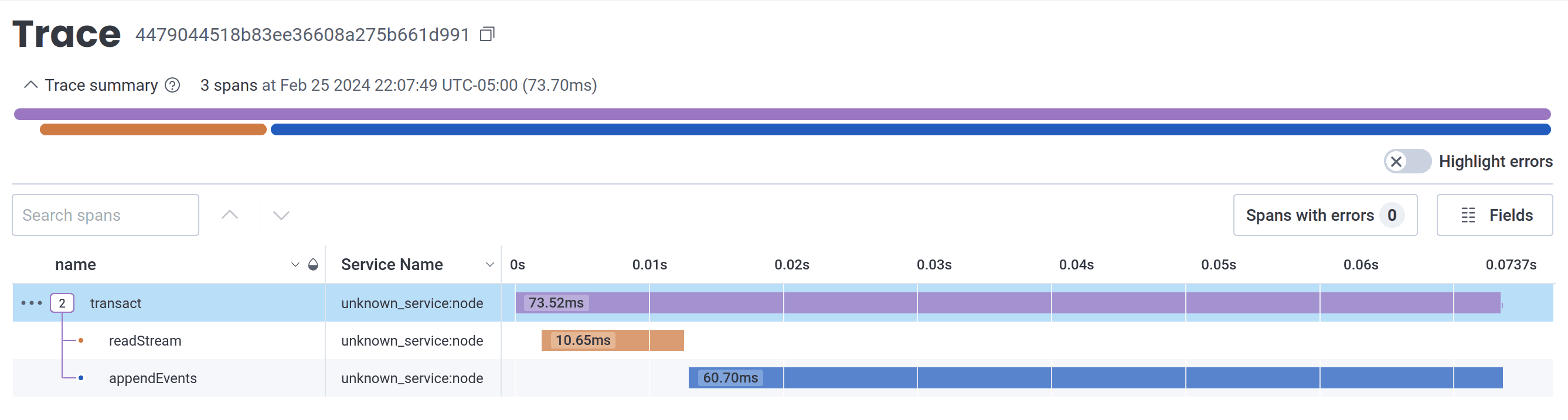Open the transact span three-dot menu
The height and width of the screenshot is (420, 1568).
tap(31, 303)
